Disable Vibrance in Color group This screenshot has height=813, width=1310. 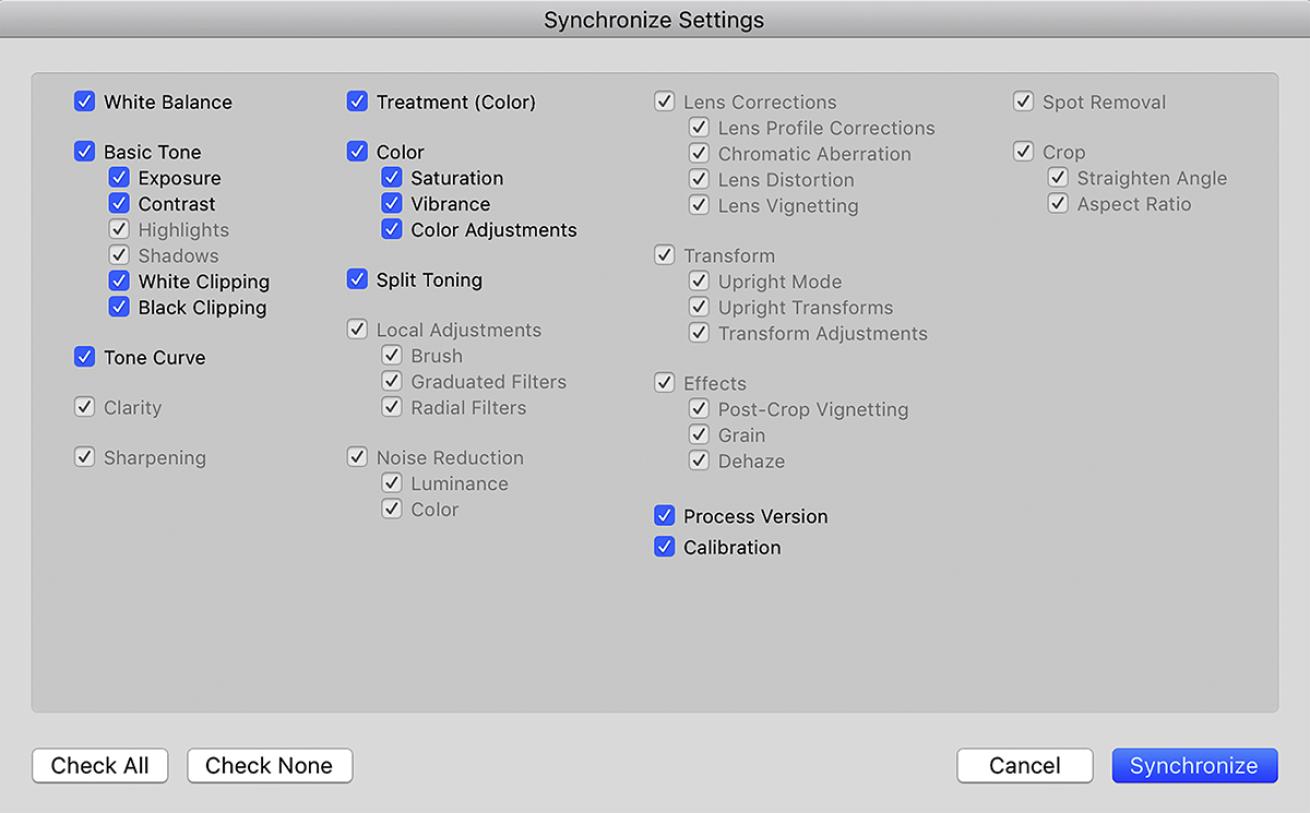click(392, 204)
